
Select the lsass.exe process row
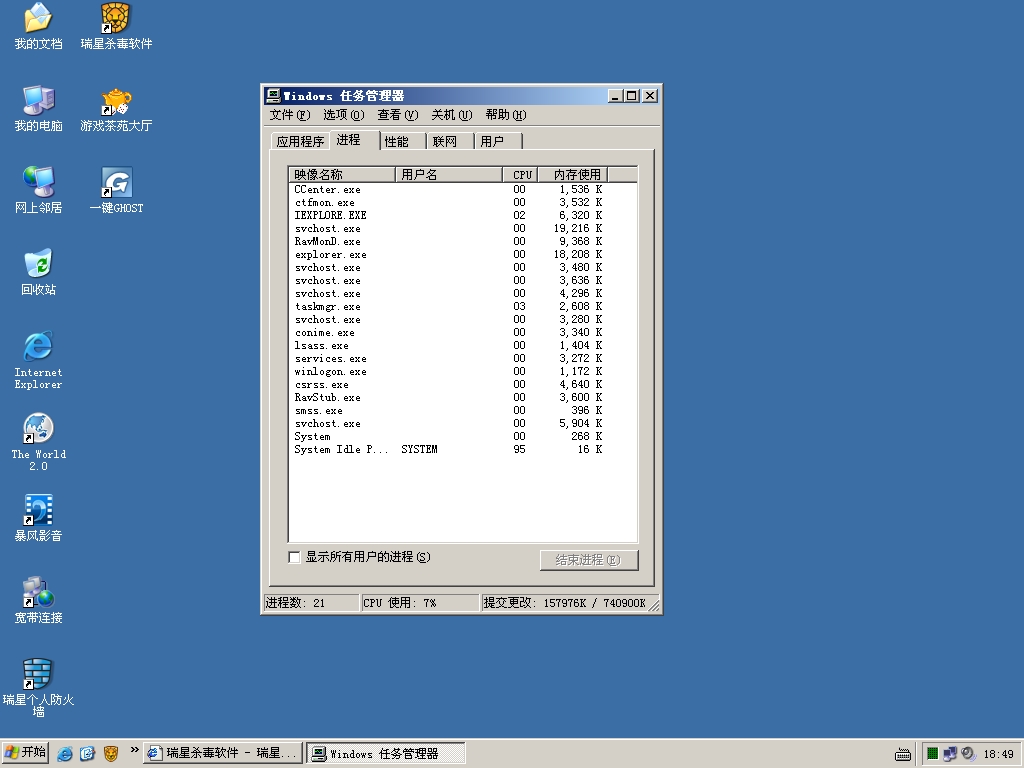[x=463, y=345]
